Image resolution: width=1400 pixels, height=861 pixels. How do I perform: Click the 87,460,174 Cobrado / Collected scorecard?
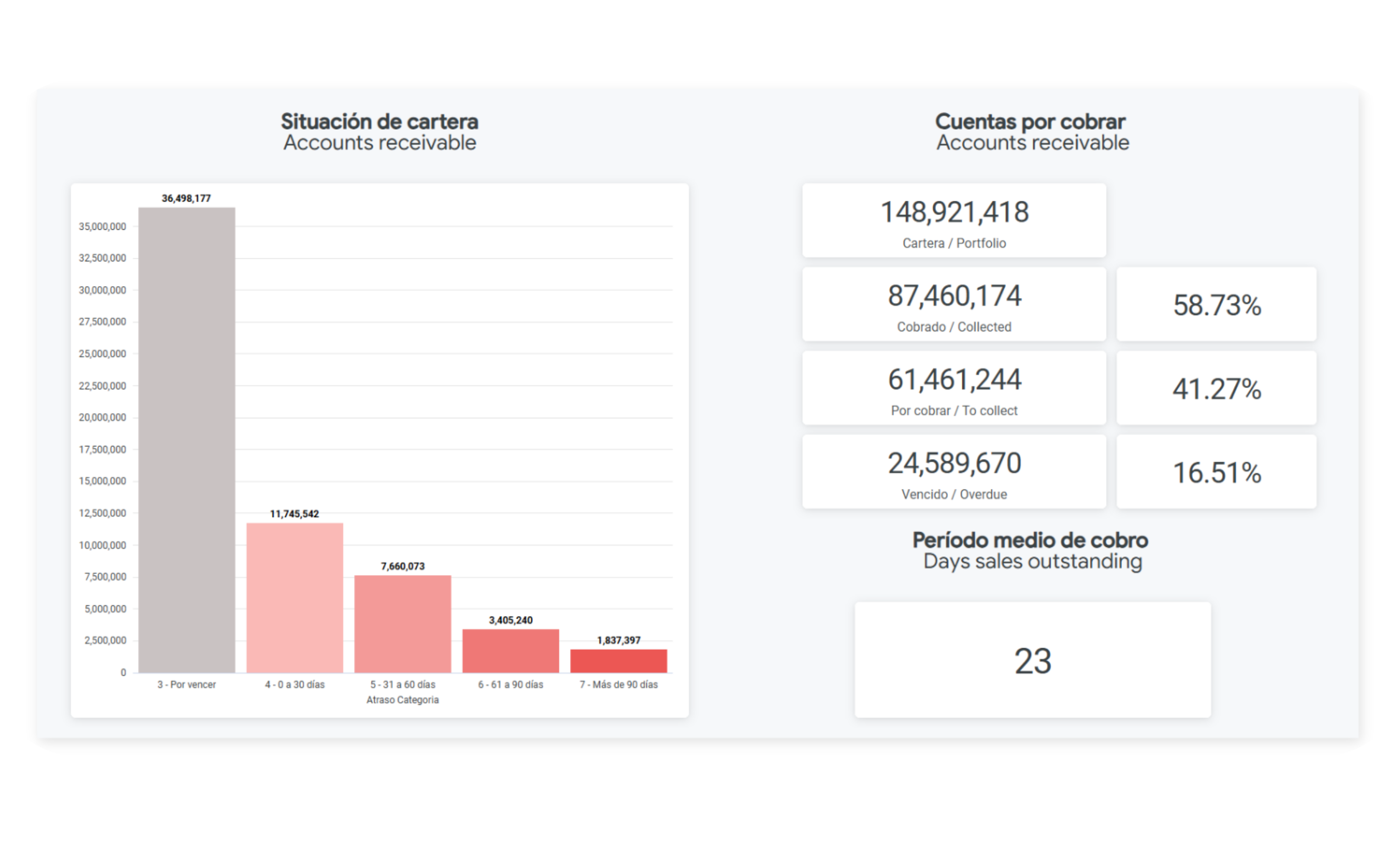[954, 304]
